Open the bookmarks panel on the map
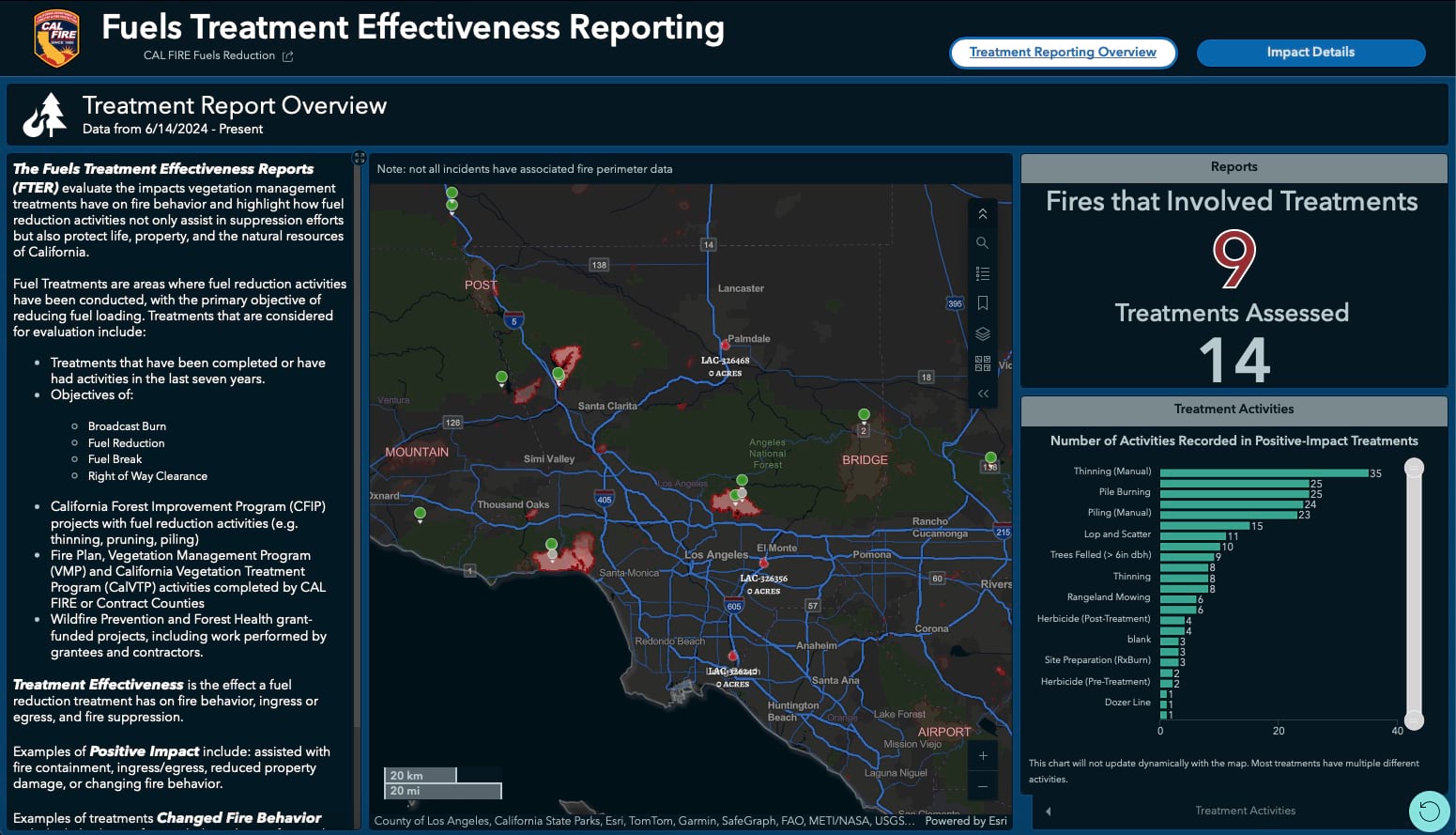The image size is (1456, 835). [983, 302]
